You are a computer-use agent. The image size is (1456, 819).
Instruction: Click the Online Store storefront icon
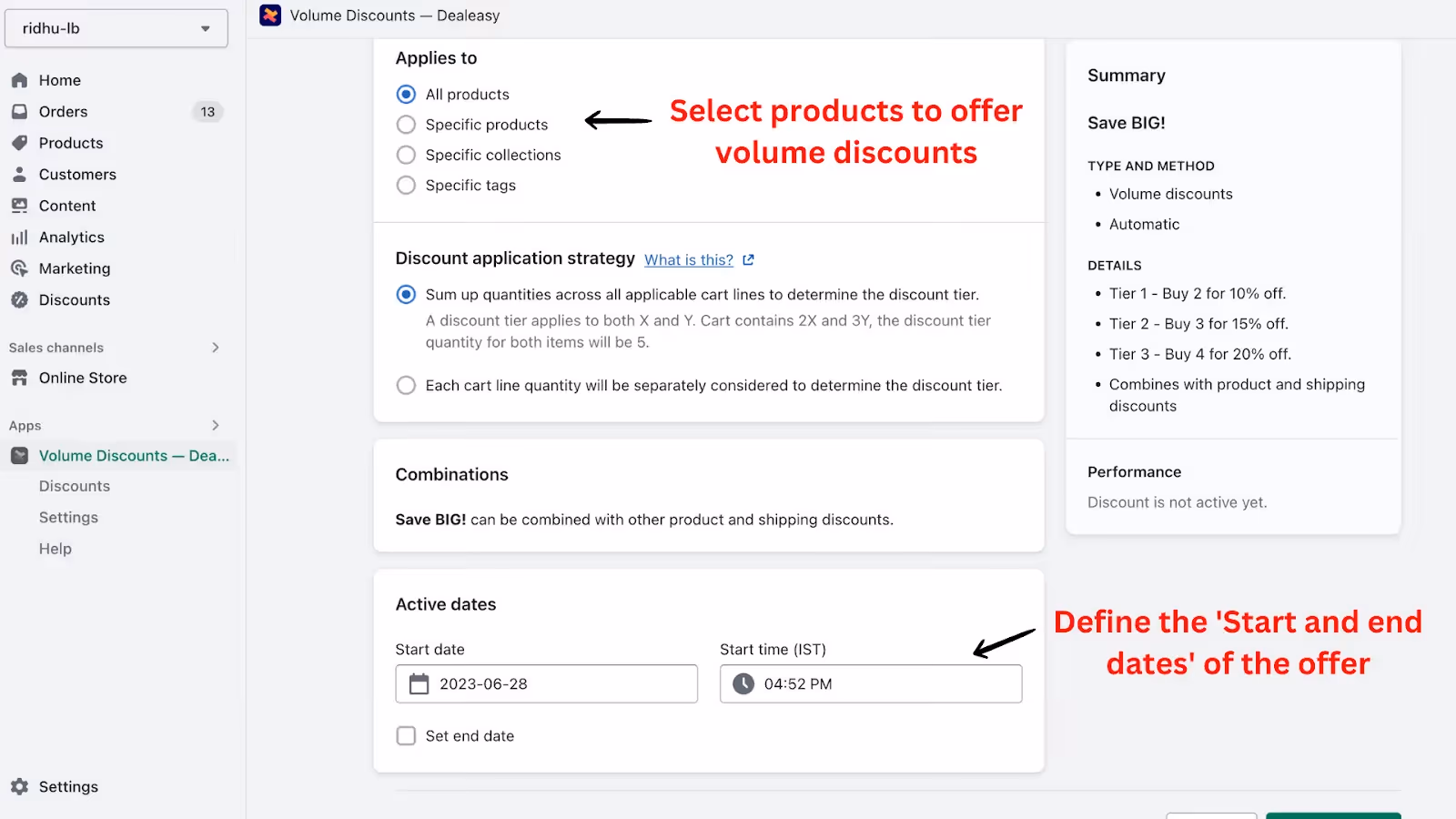(x=19, y=378)
